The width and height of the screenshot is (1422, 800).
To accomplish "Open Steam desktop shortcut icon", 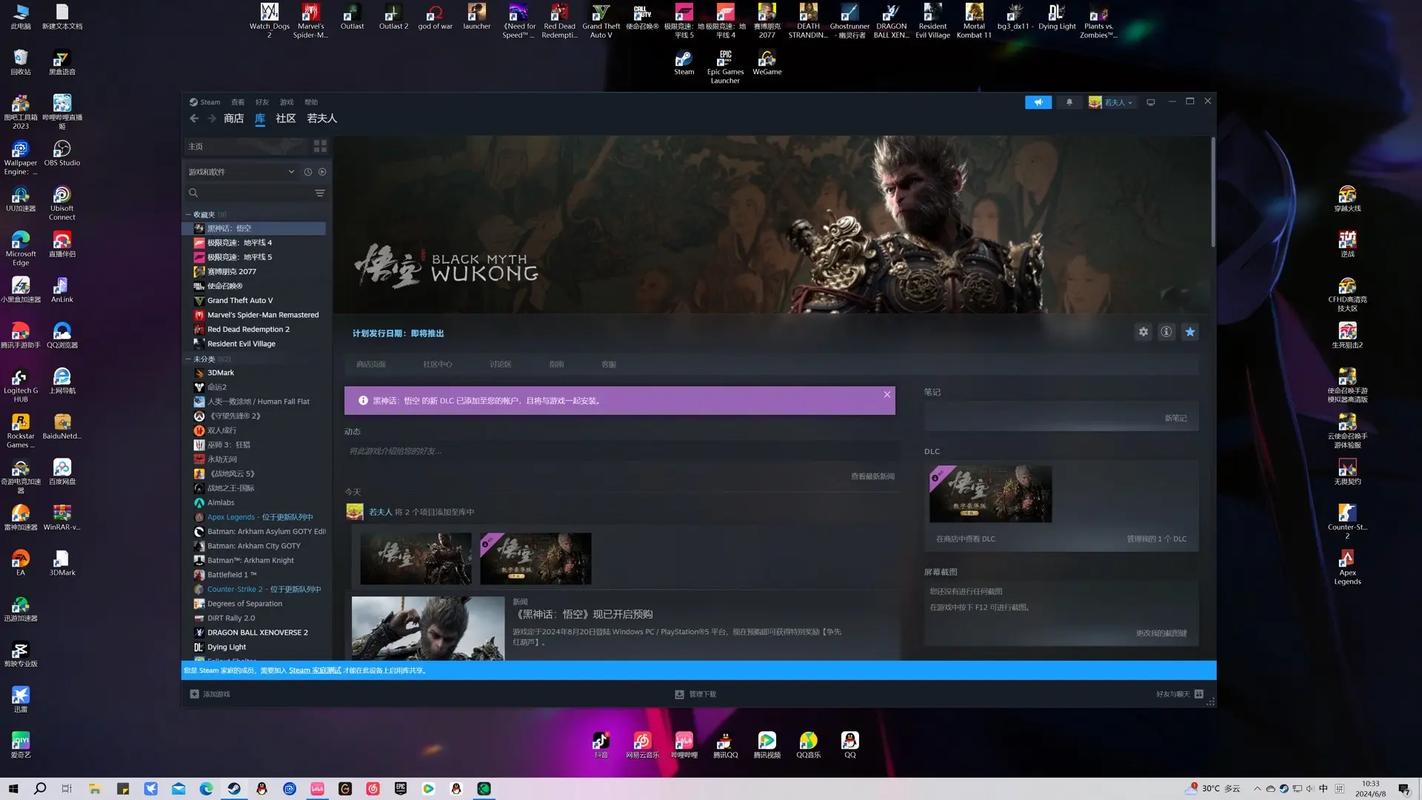I will click(684, 62).
